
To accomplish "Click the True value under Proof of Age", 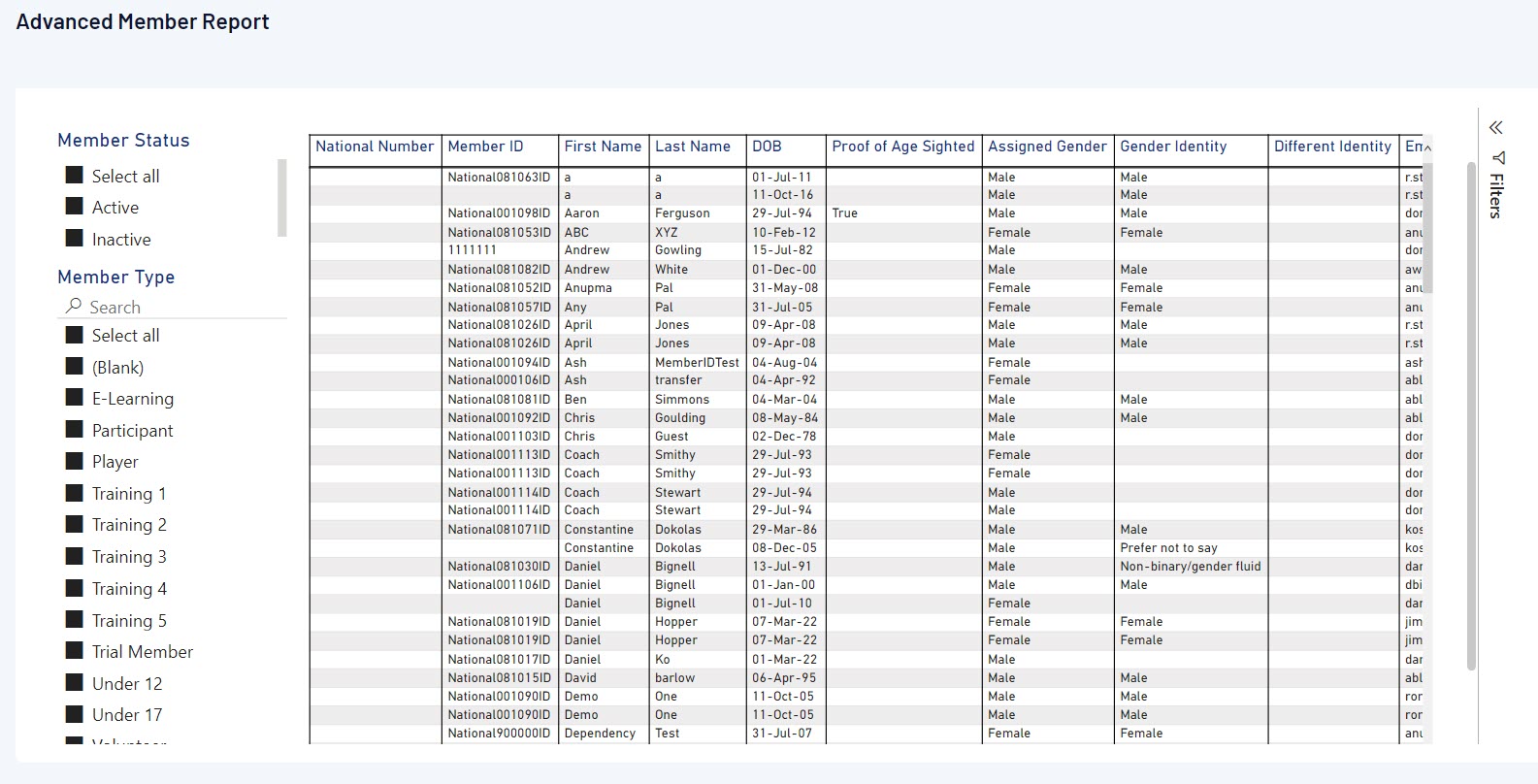I will [x=844, y=213].
